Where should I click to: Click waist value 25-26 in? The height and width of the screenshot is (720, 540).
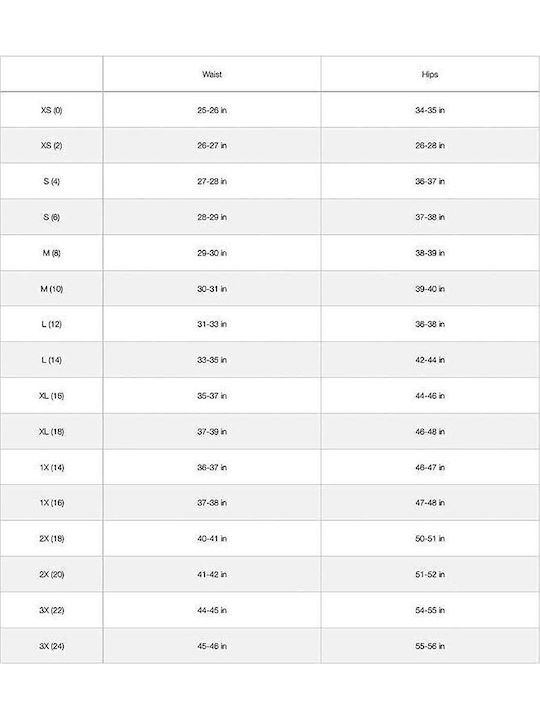click(x=212, y=110)
